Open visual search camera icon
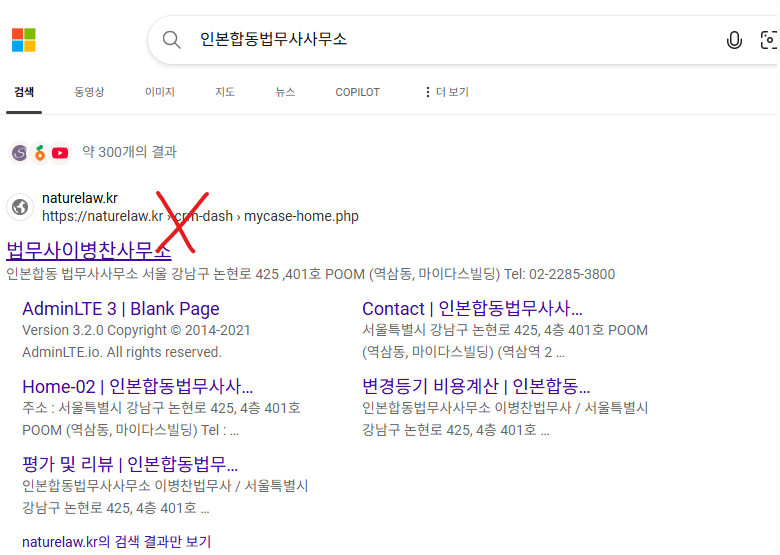The width and height of the screenshot is (780, 555). coord(769,40)
